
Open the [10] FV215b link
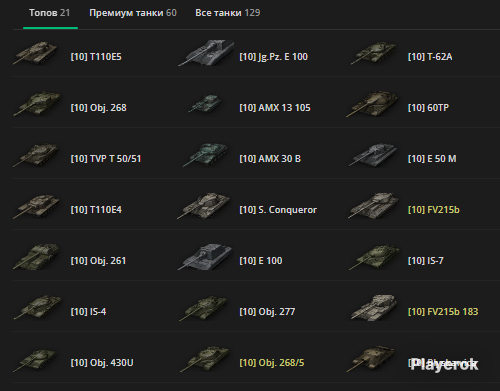pos(434,210)
